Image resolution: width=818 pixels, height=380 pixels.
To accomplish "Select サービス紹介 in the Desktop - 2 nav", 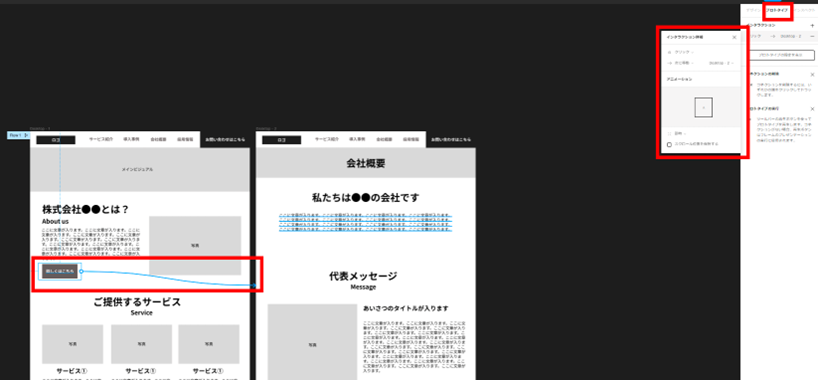I will coord(327,139).
